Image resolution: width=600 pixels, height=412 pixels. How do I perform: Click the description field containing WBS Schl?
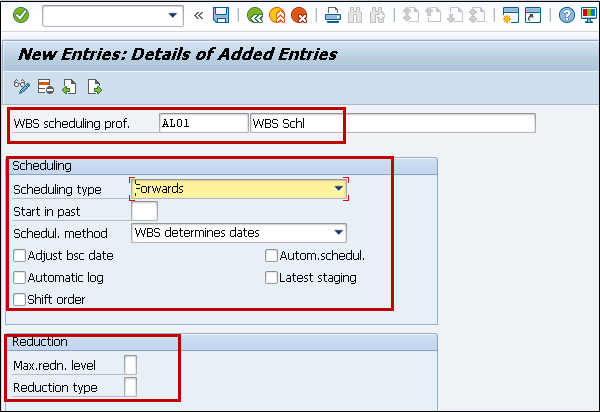393,123
